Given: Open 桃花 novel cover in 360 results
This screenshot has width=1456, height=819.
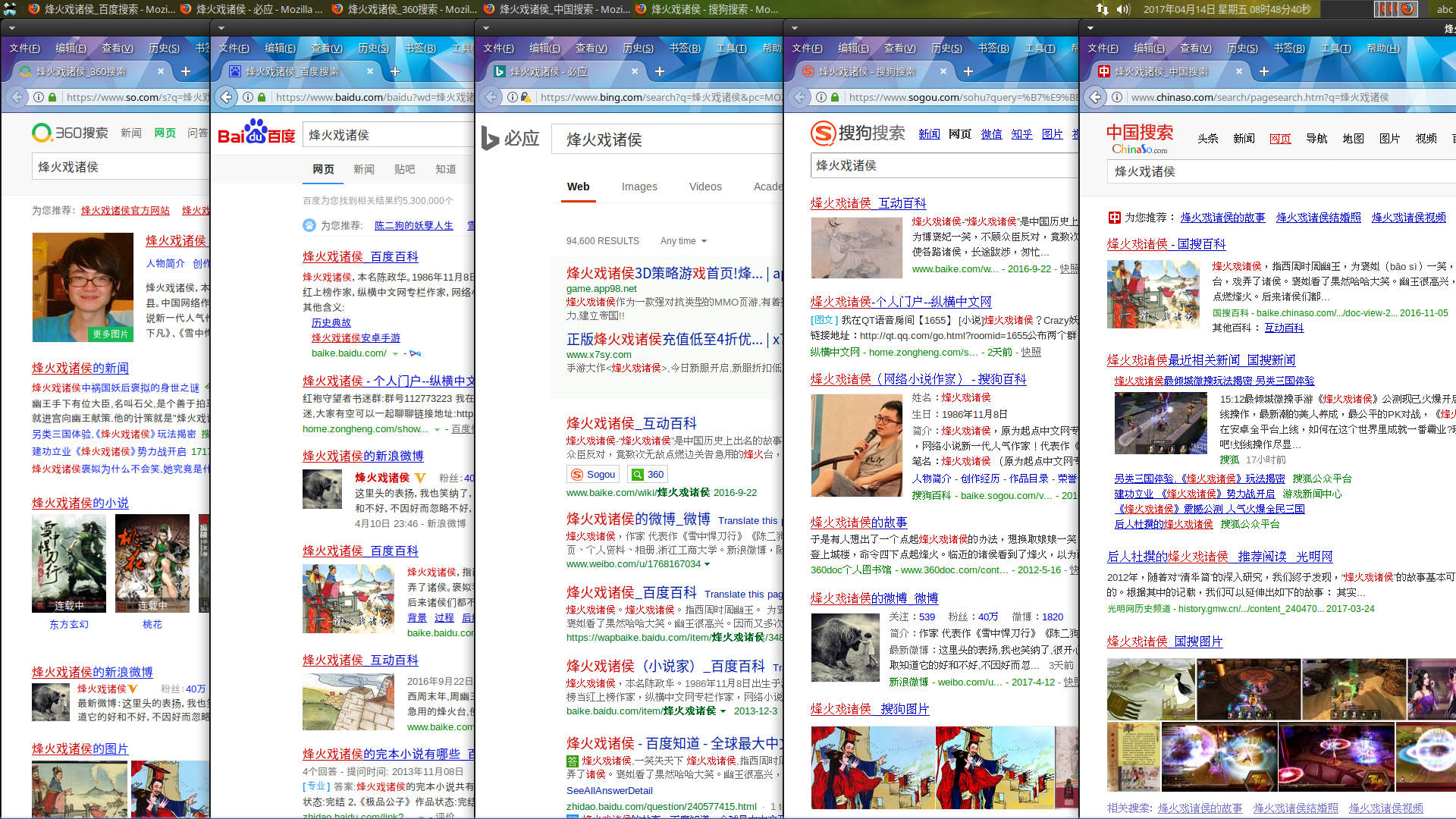Looking at the screenshot, I should [152, 563].
